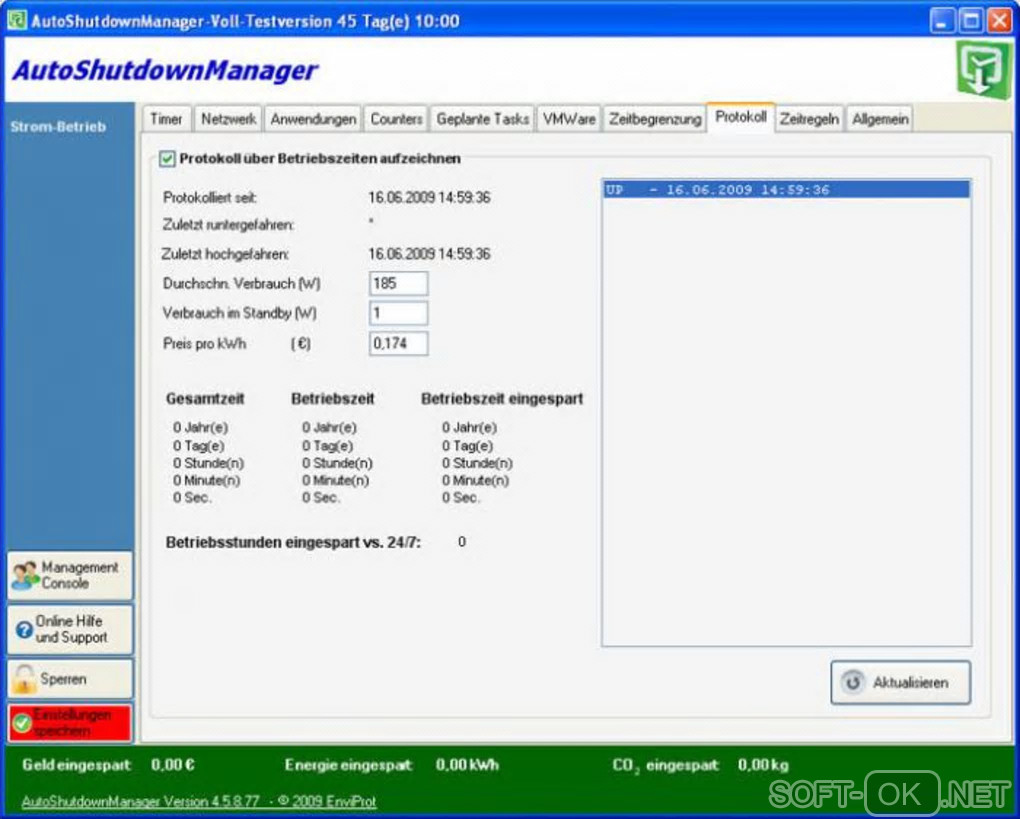Click the Einstellungen speichern button text
The height and width of the screenshot is (819, 1020).
72,723
